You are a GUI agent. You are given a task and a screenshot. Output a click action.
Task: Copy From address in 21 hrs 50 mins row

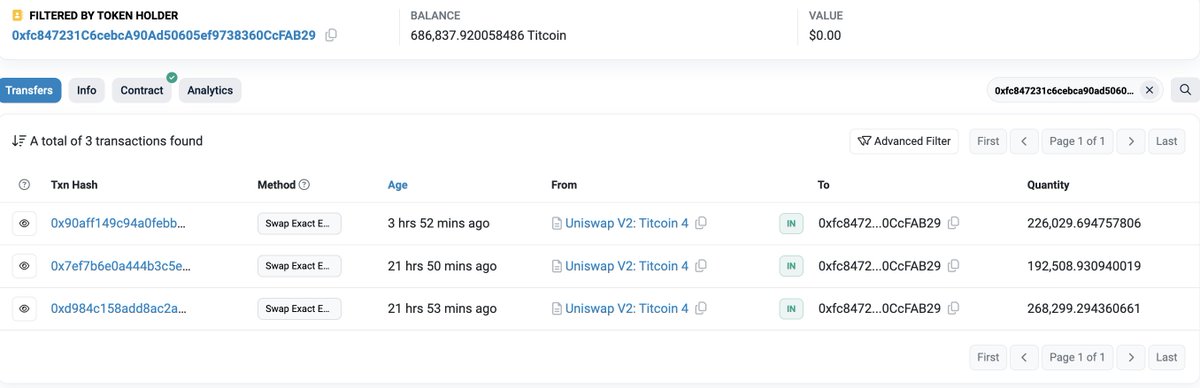701,266
